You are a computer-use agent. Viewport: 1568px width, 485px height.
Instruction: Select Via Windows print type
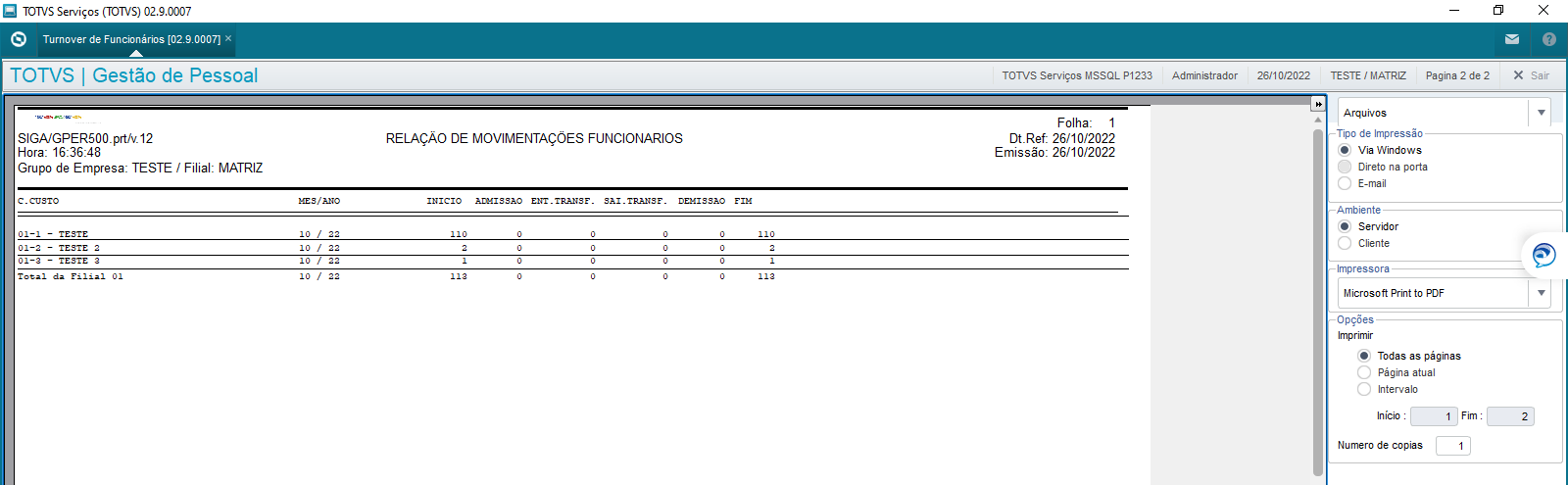[x=1345, y=150]
